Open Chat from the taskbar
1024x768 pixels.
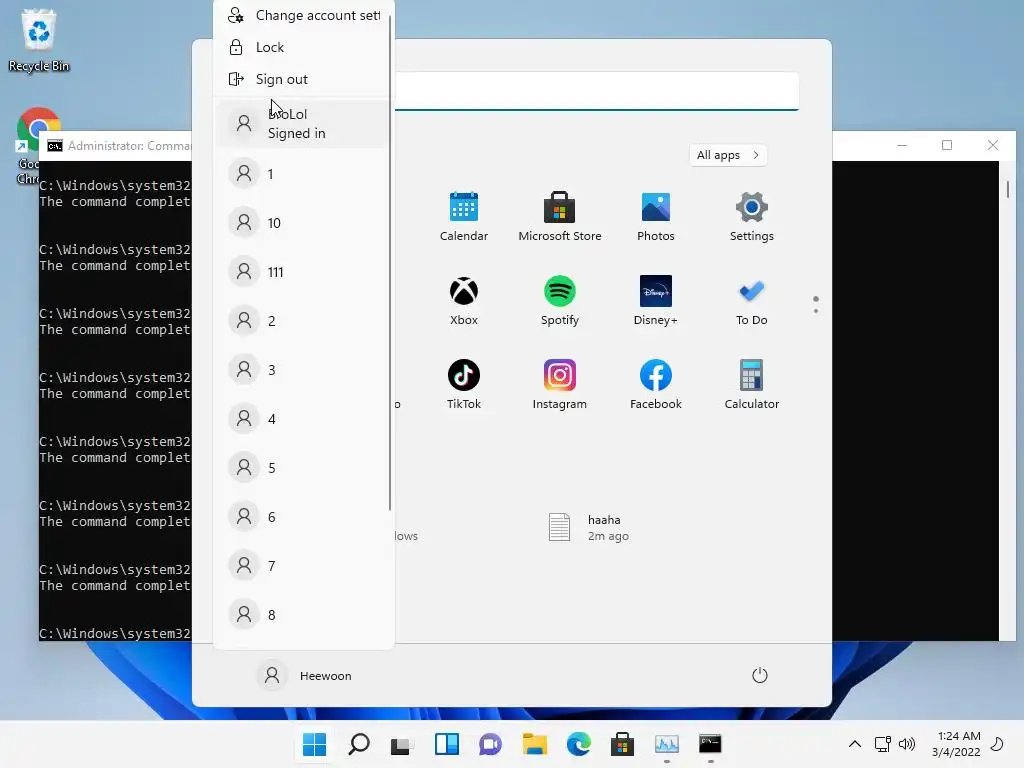tap(490, 744)
